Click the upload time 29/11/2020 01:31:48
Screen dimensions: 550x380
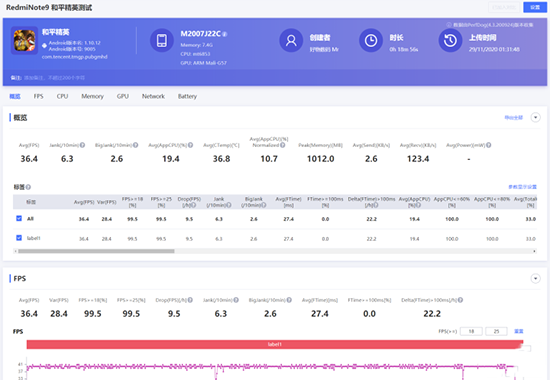coord(494,49)
